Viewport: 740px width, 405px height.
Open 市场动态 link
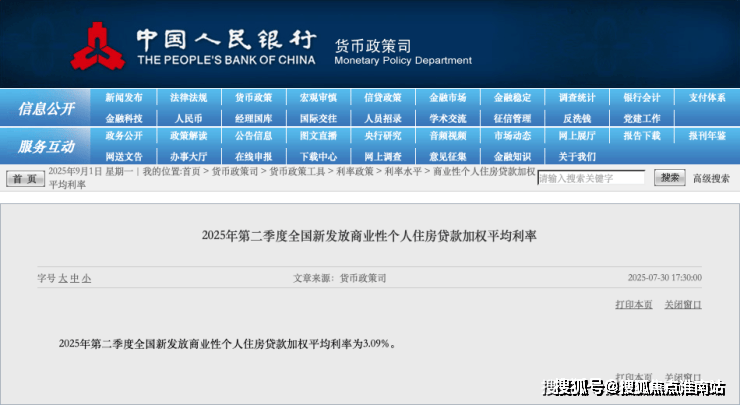[x=513, y=136]
